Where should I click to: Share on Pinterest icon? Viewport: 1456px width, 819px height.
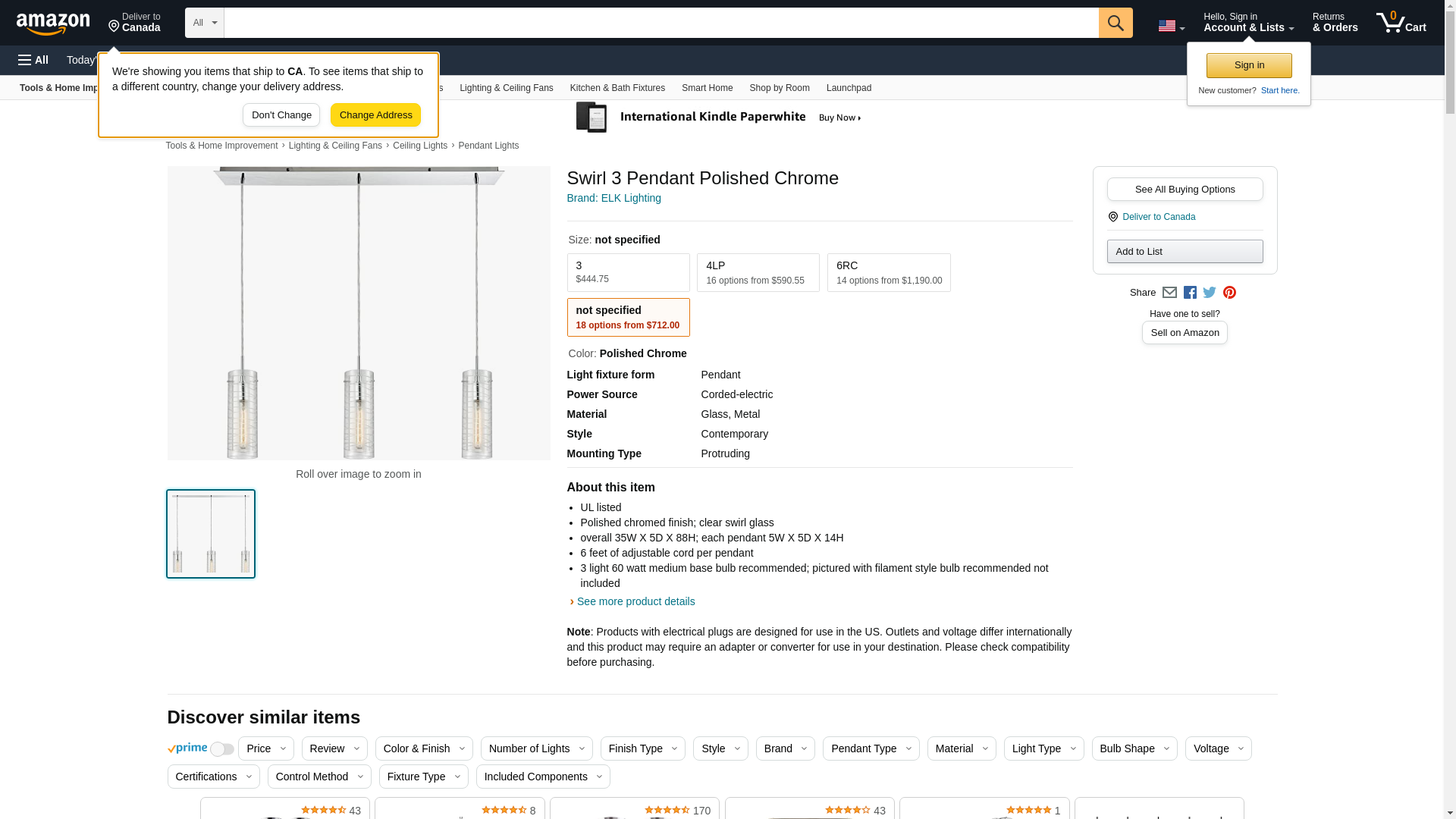1229,293
